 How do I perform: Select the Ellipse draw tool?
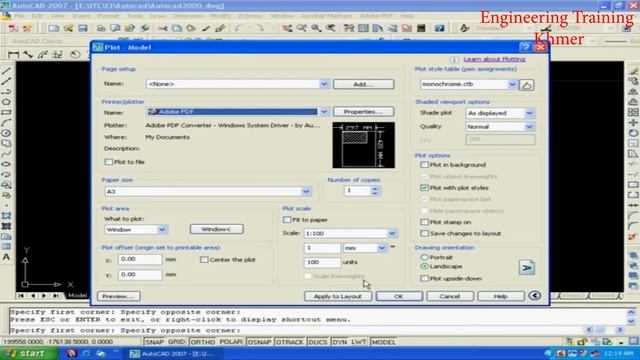point(6,164)
